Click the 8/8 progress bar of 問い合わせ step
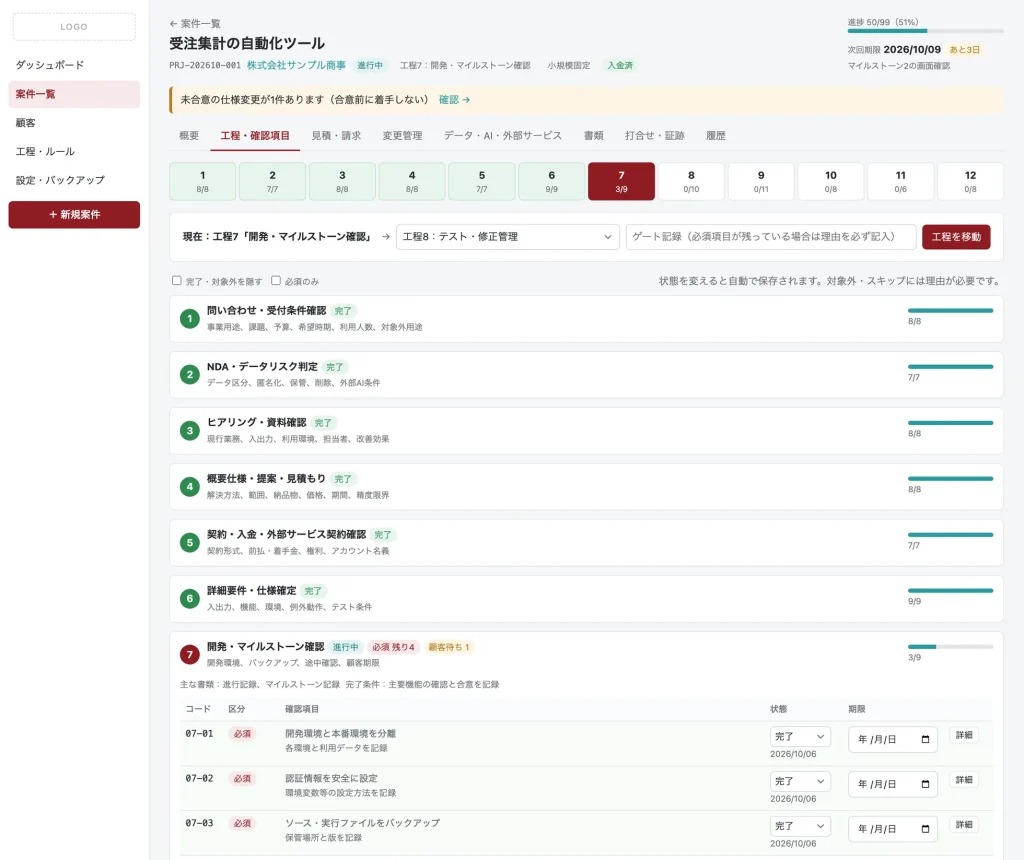This screenshot has height=860, width=1024. click(x=950, y=311)
